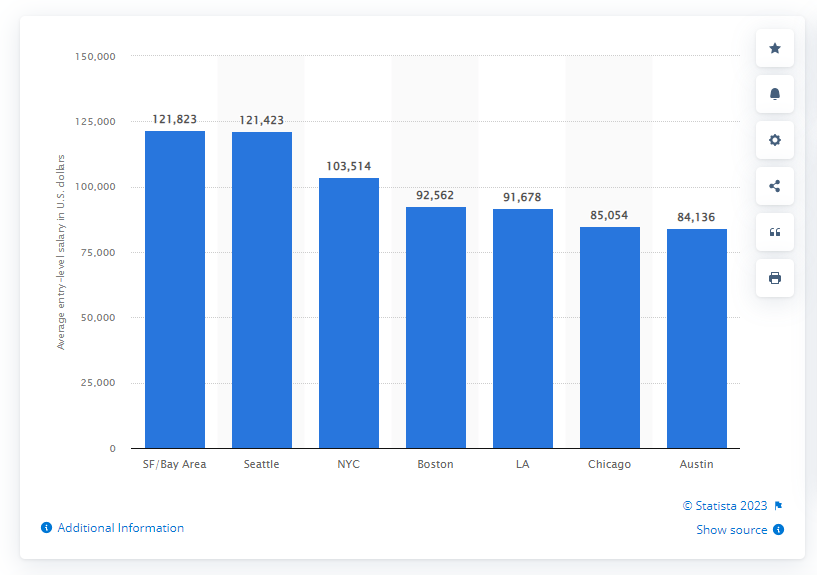Click the NYC salary bar
This screenshot has width=817, height=575.
coord(349,313)
